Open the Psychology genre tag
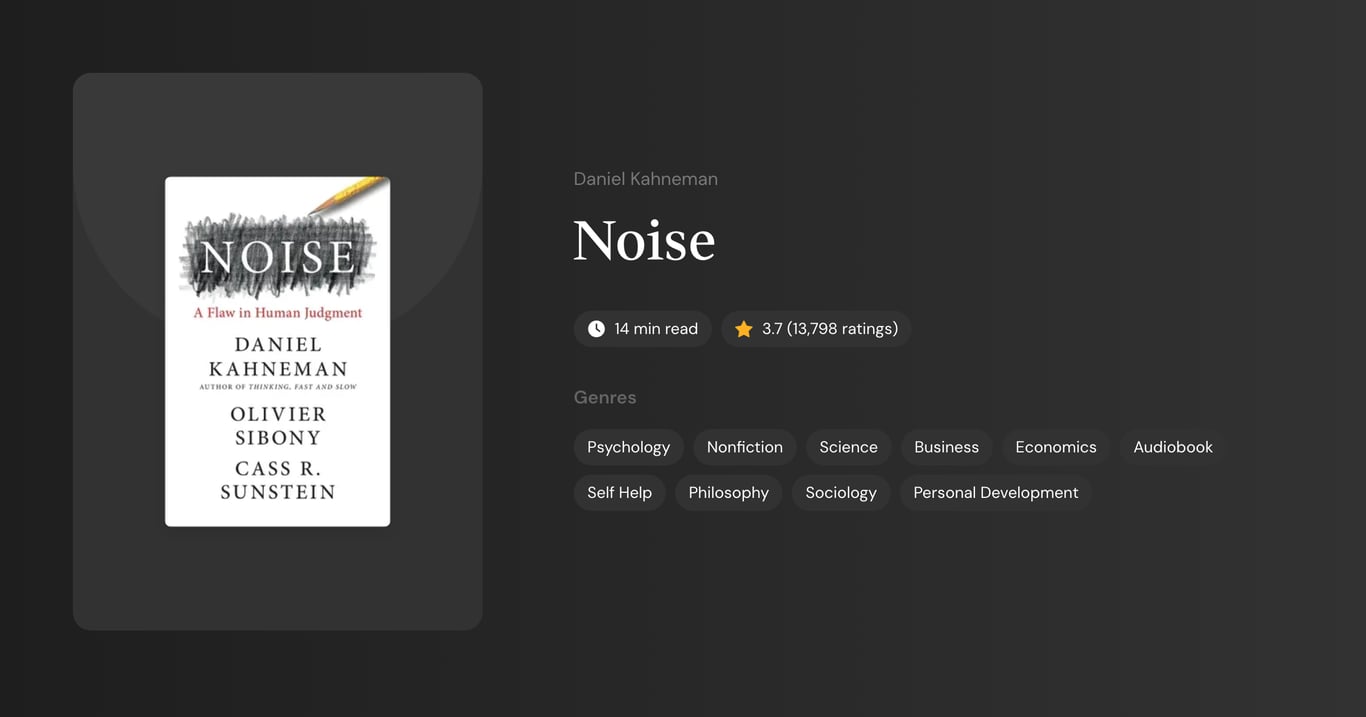The width and height of the screenshot is (1366, 717). click(628, 447)
